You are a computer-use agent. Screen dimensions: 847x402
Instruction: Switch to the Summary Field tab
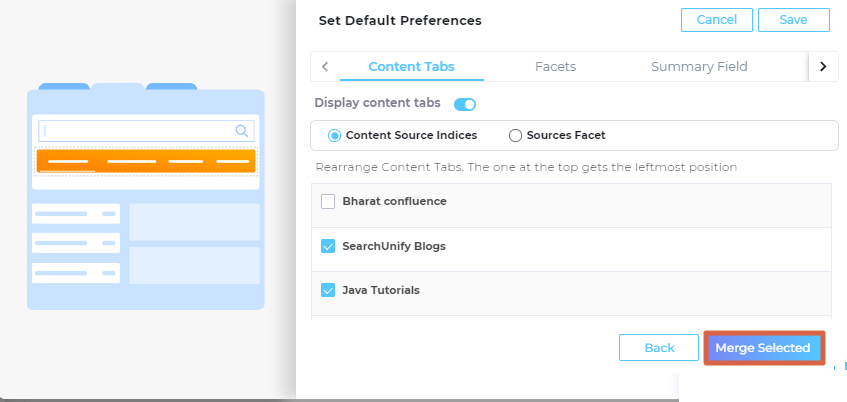[699, 67]
